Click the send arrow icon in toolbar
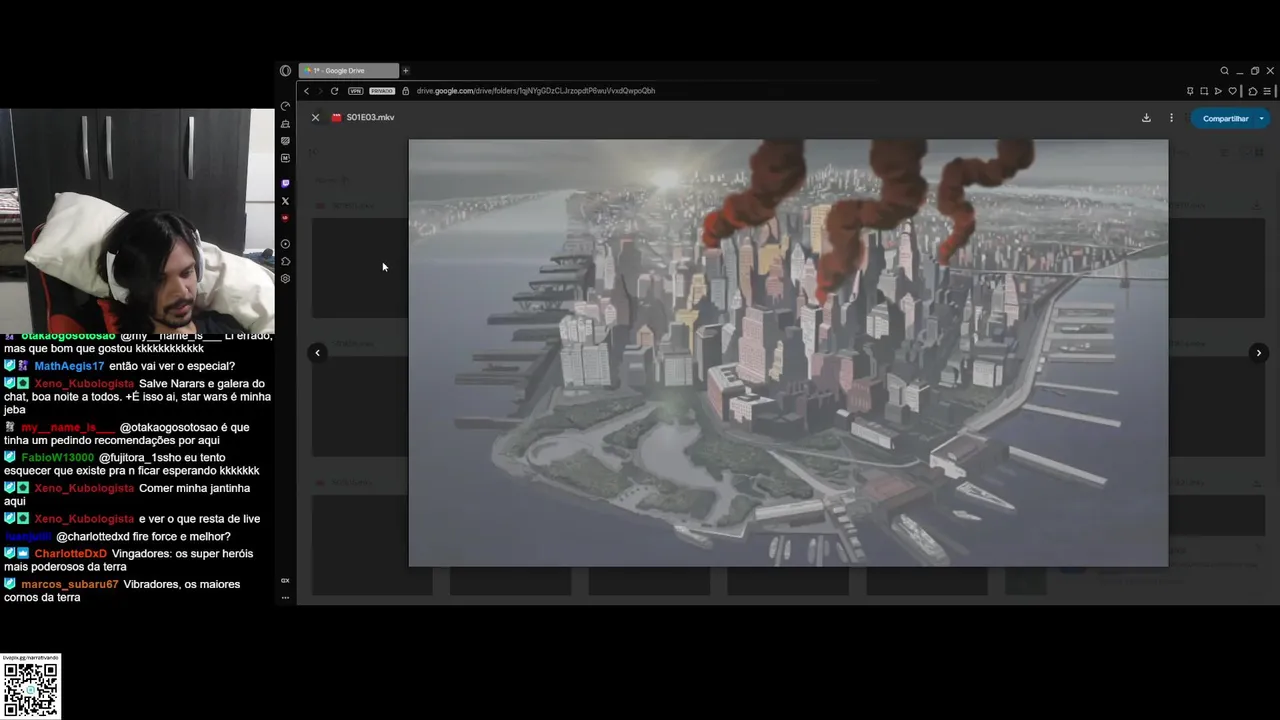The image size is (1280, 720). (1218, 91)
